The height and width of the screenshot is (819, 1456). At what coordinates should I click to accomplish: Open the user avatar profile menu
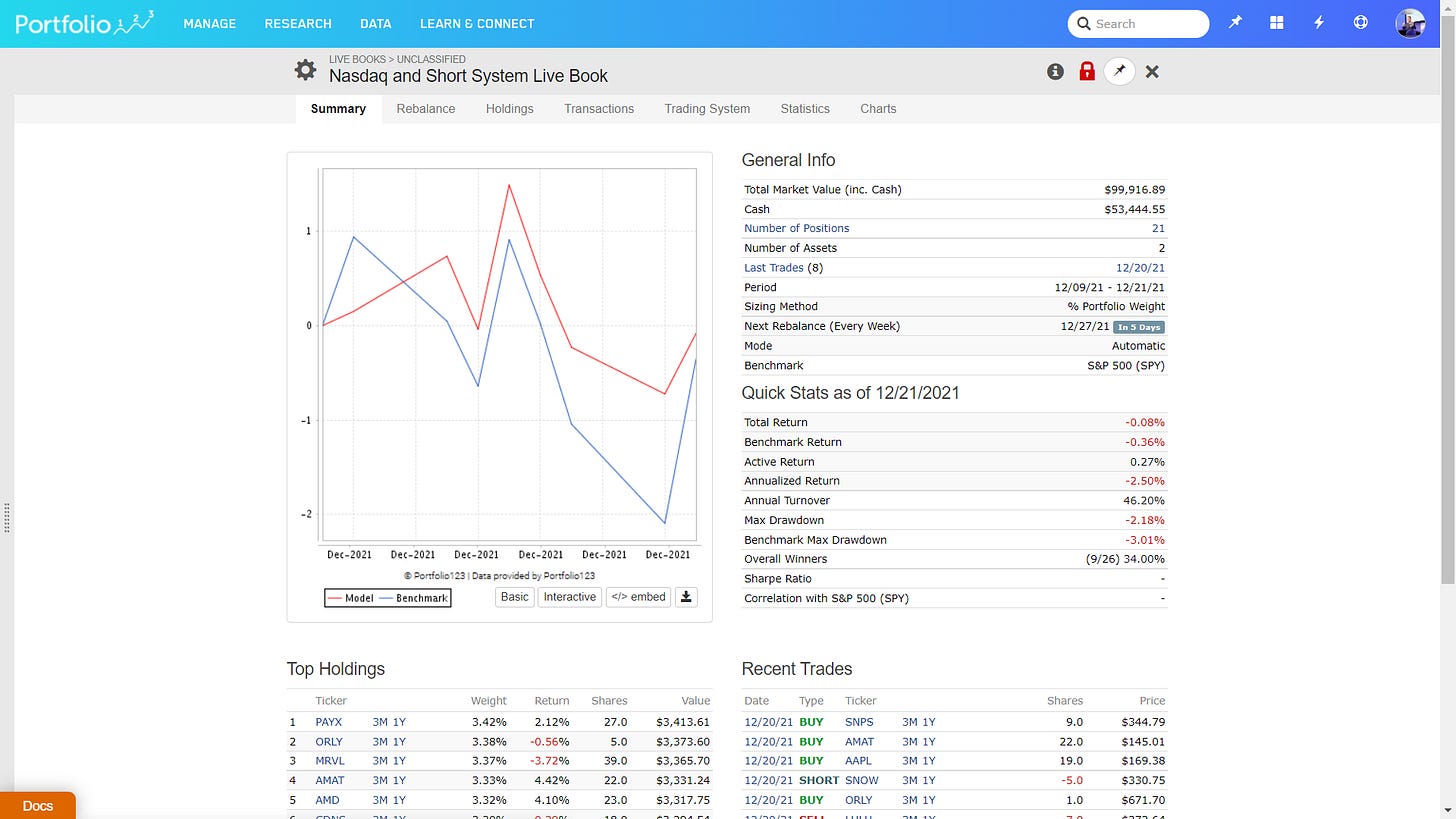pyautogui.click(x=1410, y=23)
